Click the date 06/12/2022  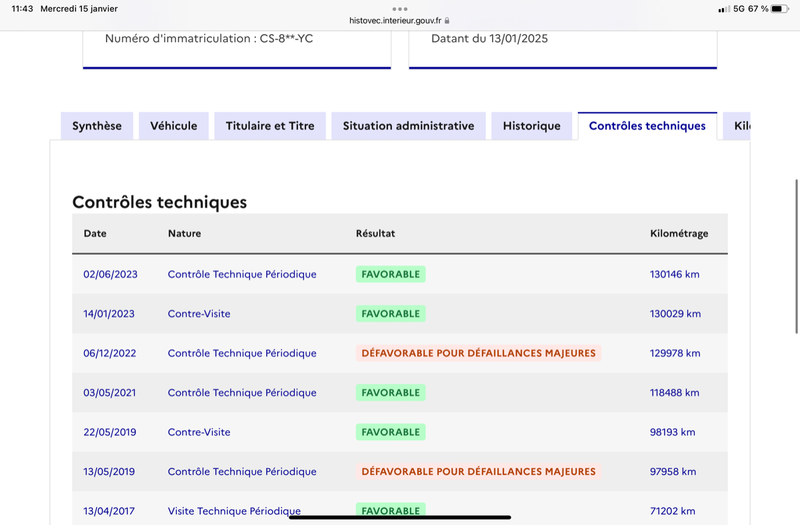pyautogui.click(x=110, y=353)
